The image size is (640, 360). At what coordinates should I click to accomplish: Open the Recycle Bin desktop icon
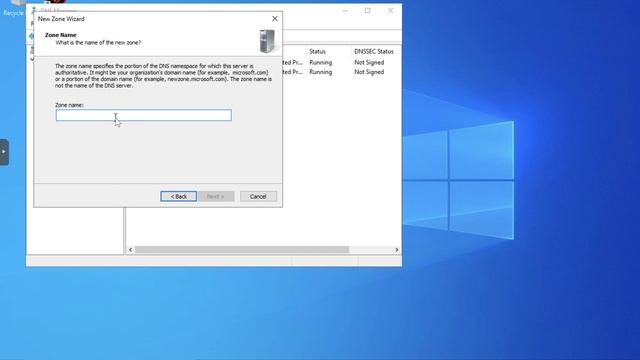13,8
